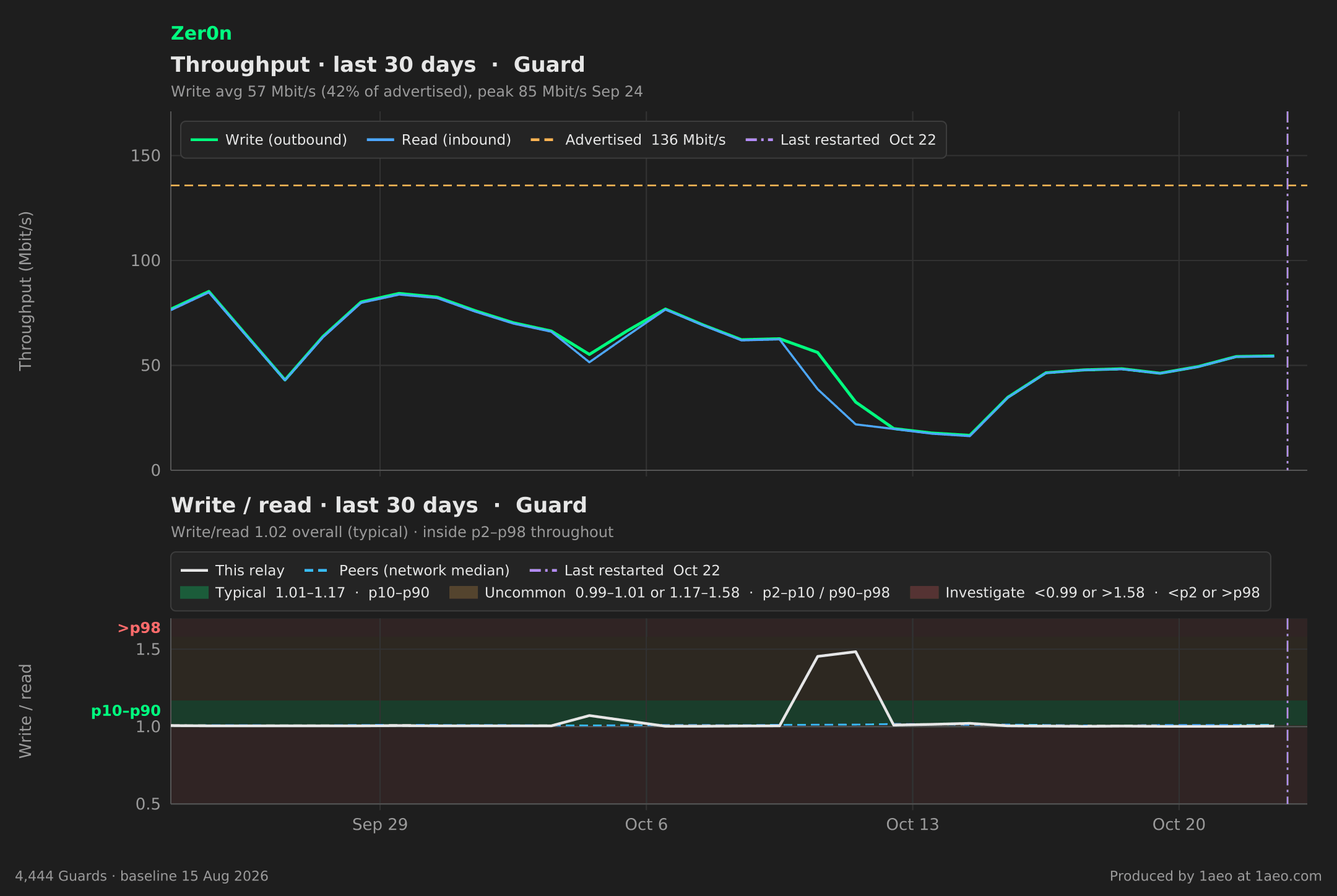Open the Produced by 1aeo at 1aeo.com credit
1337x896 pixels.
click(1215, 876)
